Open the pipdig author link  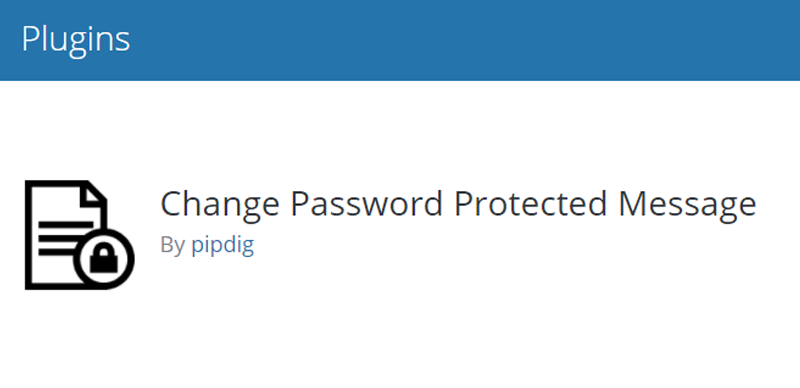coord(222,246)
